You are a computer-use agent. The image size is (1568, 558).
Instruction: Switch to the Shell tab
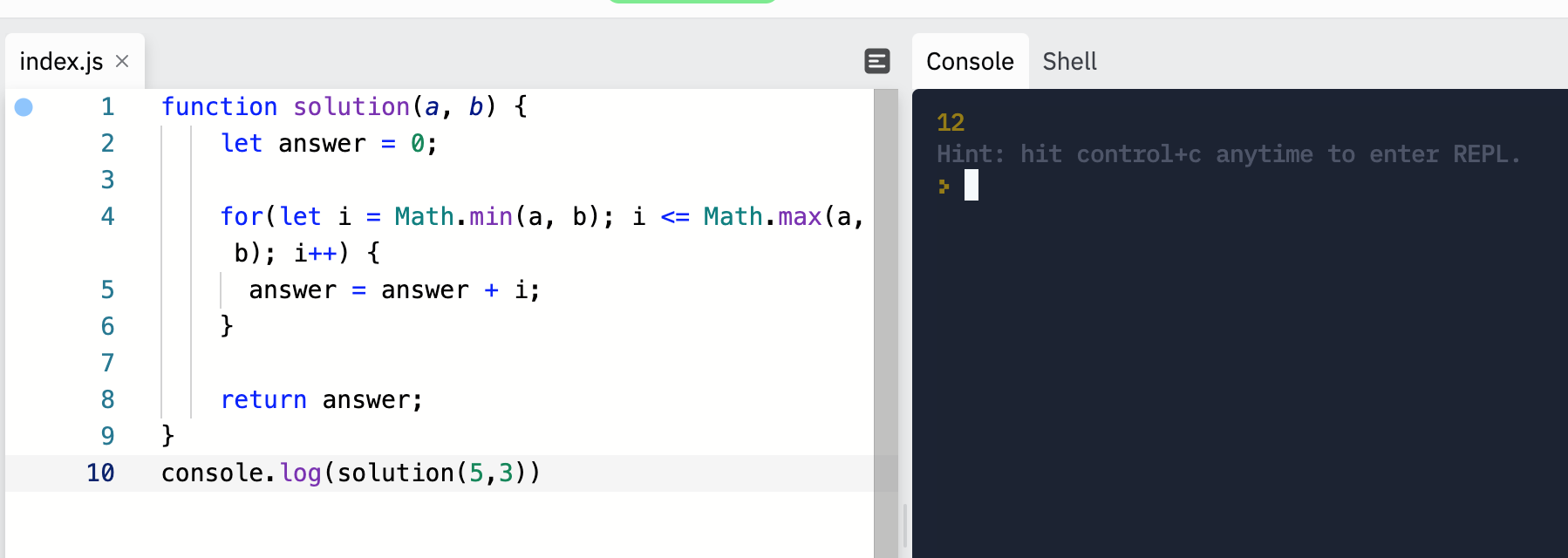[1069, 61]
